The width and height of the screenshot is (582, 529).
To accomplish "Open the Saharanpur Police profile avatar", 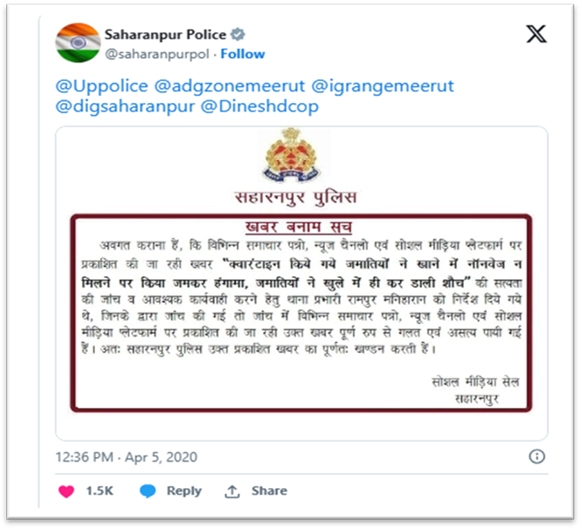I will click(78, 43).
